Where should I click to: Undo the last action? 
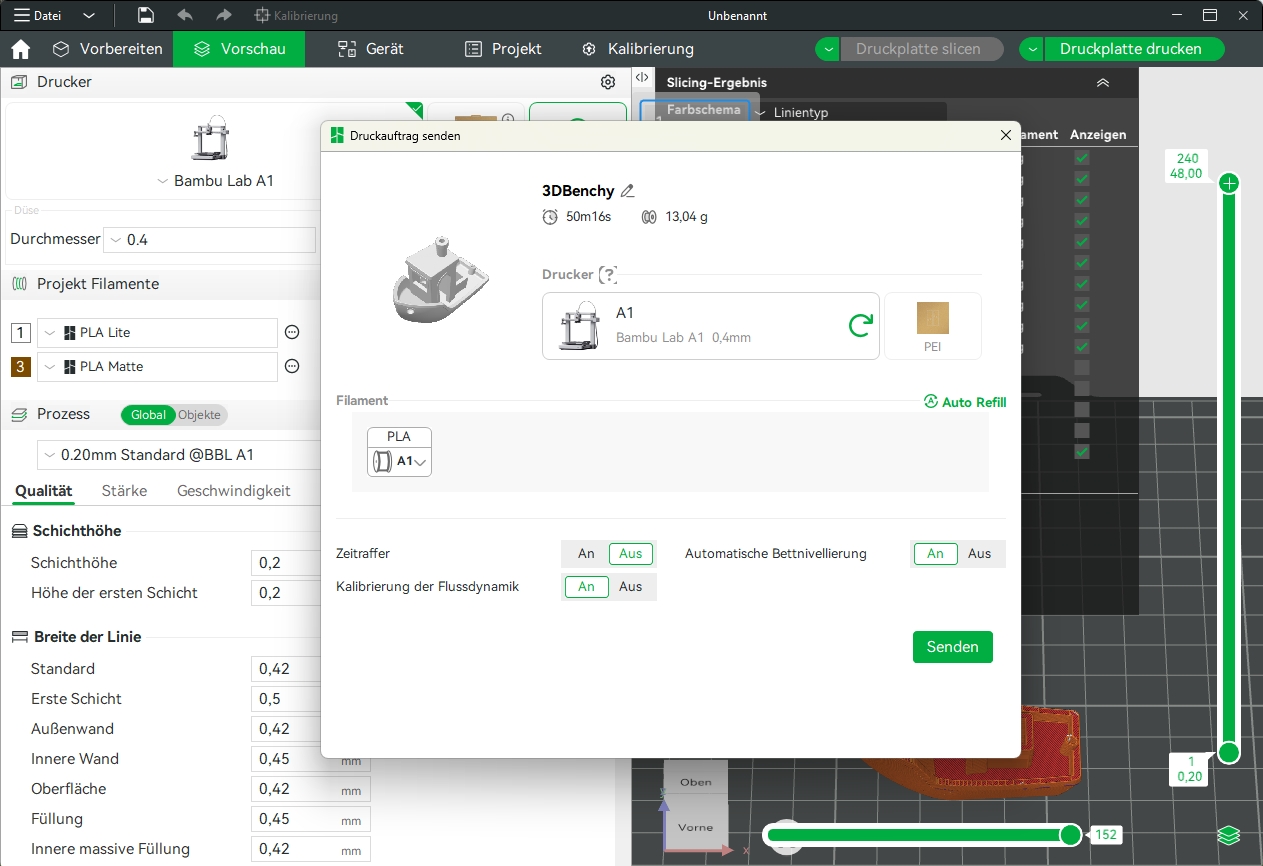[x=185, y=16]
